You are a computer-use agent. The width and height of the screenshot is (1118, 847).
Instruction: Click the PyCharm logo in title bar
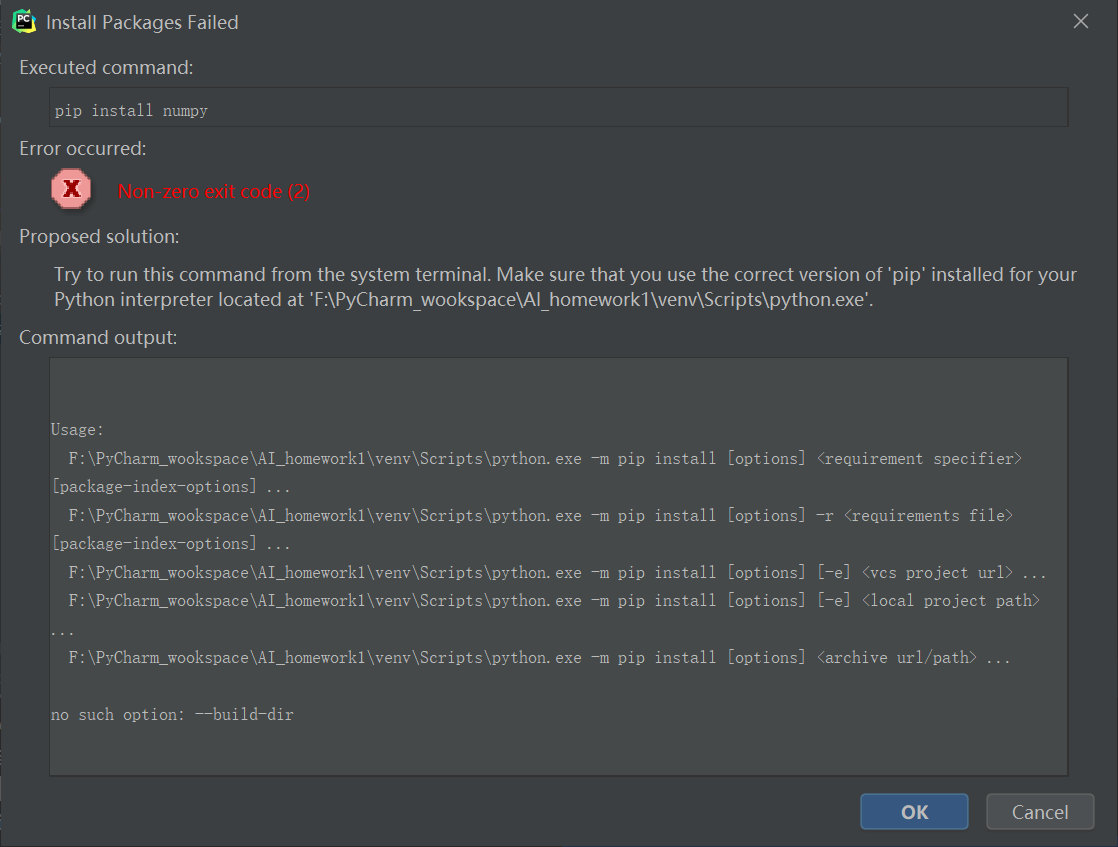(x=24, y=21)
